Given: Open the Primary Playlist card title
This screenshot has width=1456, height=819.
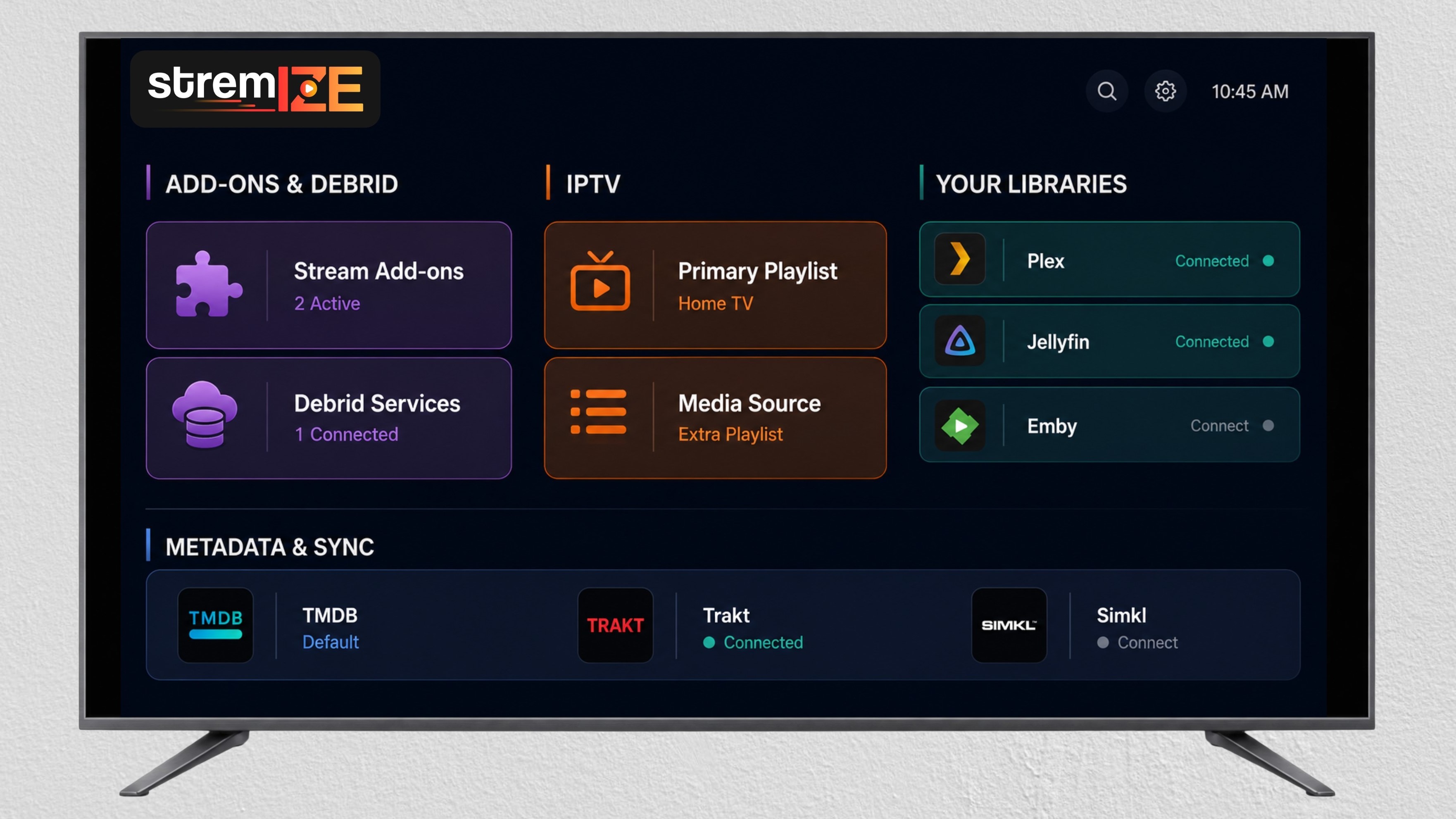Looking at the screenshot, I should [757, 272].
